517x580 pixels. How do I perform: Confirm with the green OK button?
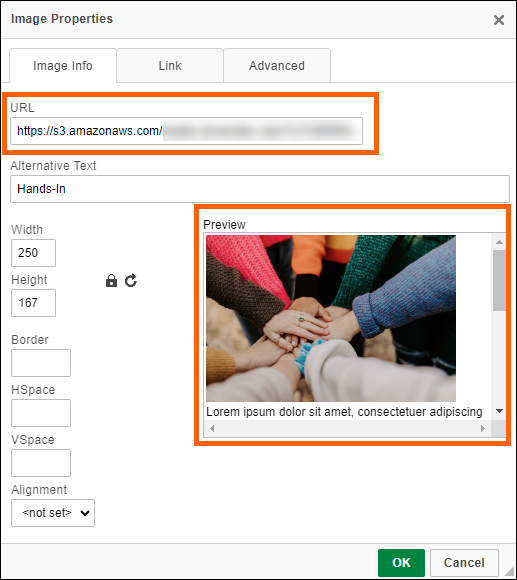click(401, 563)
